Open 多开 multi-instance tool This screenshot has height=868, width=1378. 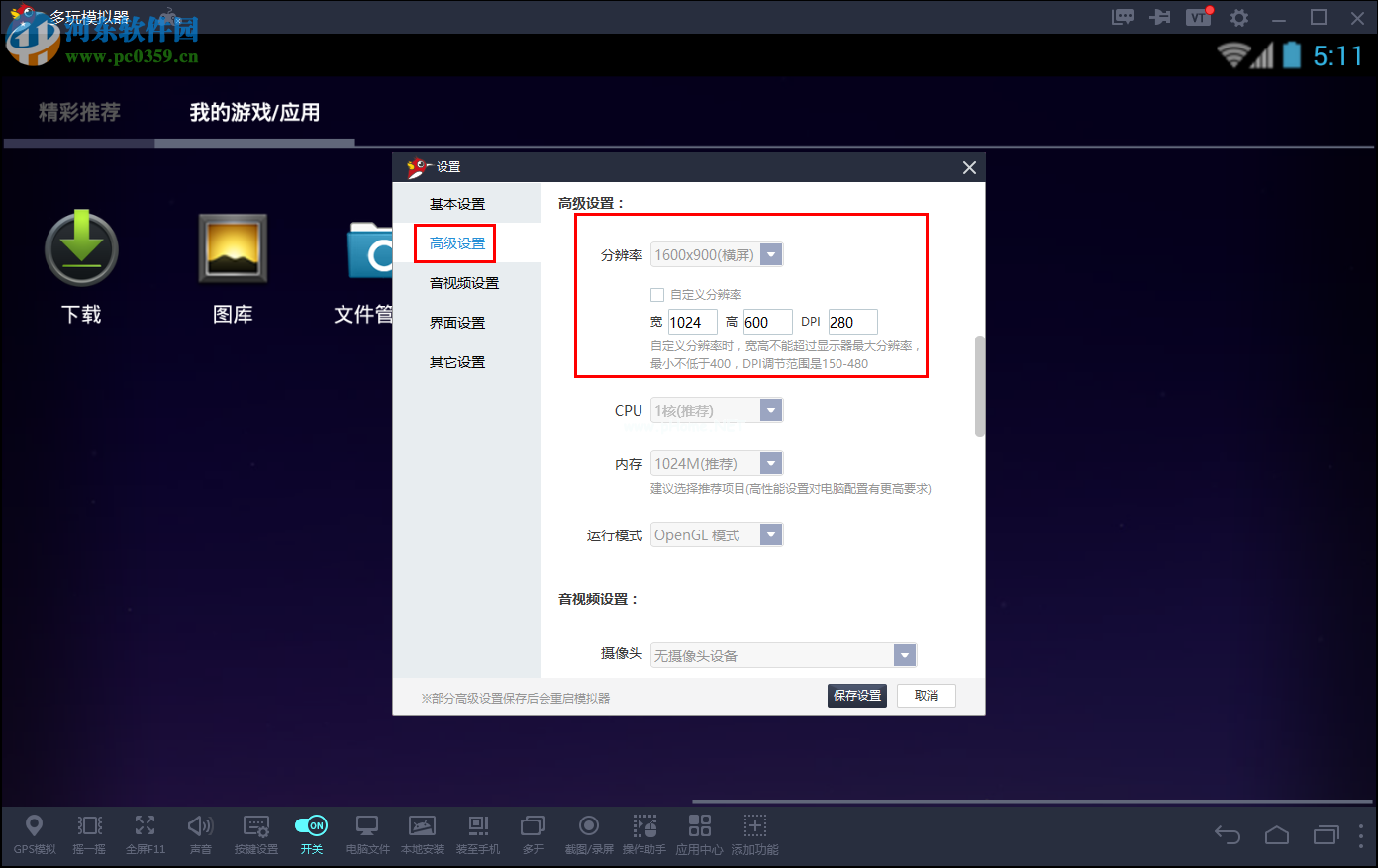tap(534, 833)
